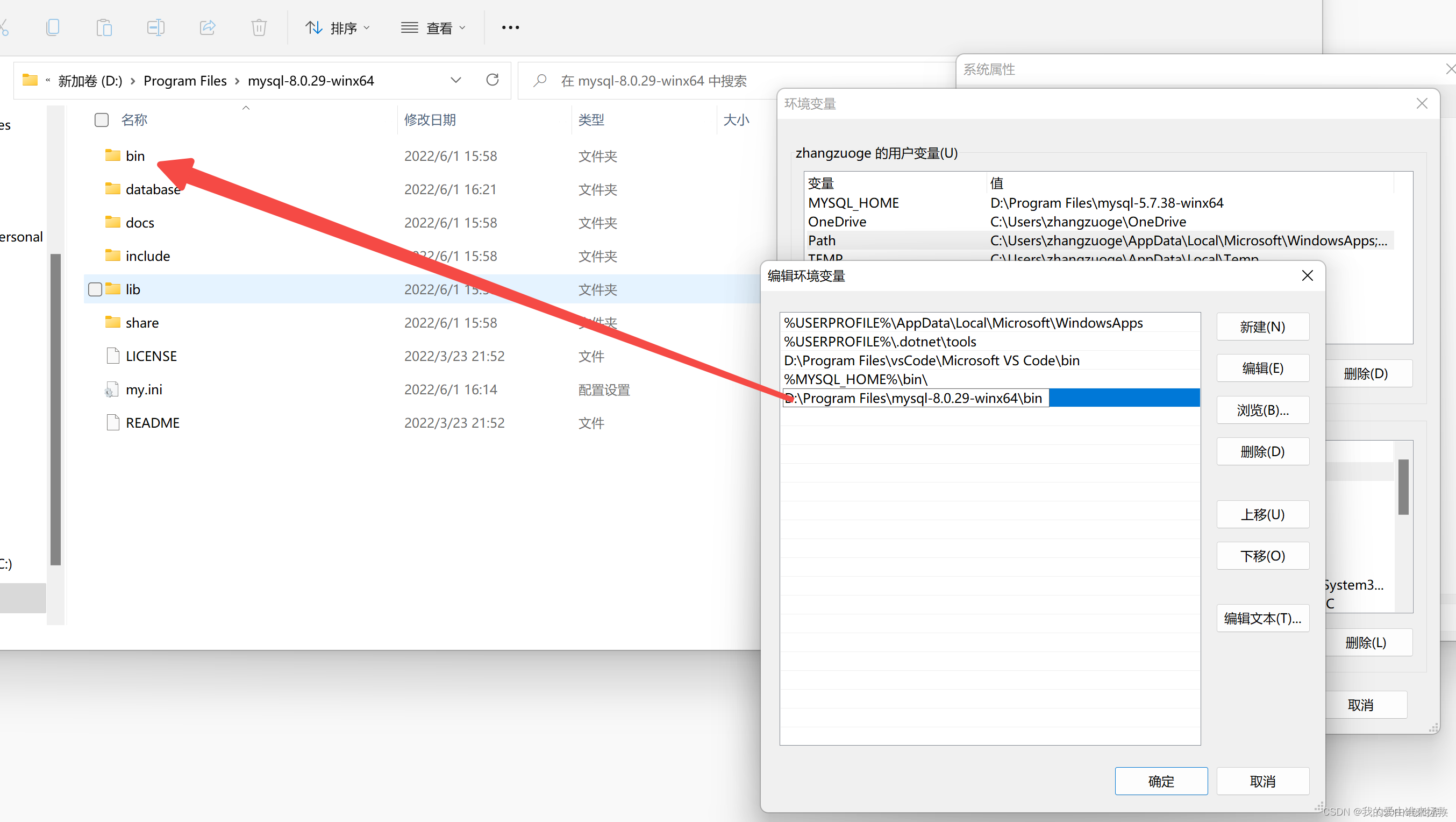
Task: Click the 下移(O) move down button
Action: [1262, 556]
